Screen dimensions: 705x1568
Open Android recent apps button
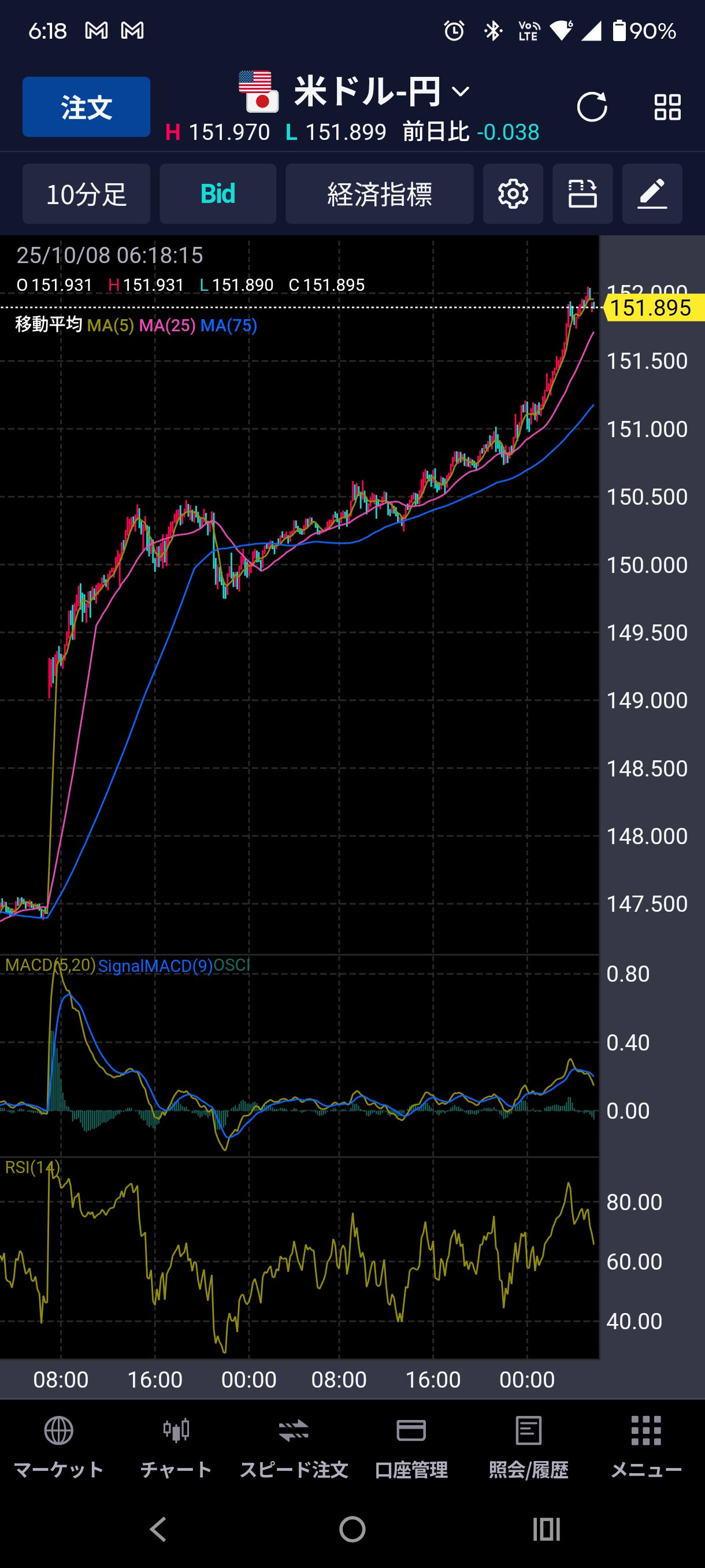tap(546, 1529)
